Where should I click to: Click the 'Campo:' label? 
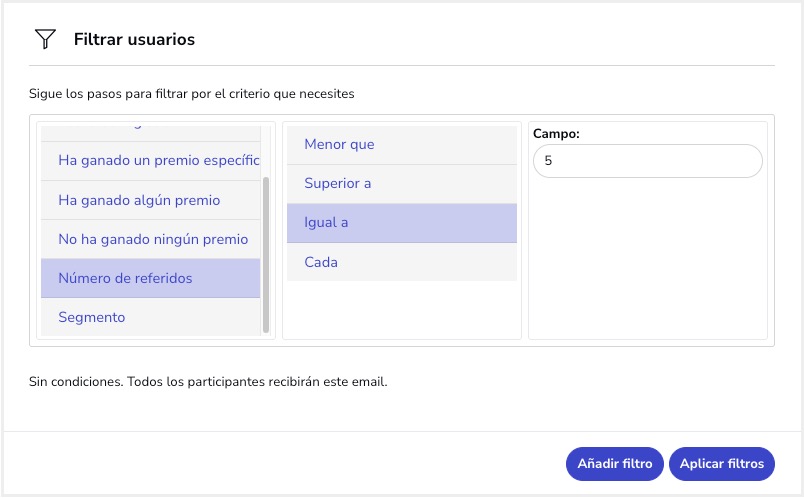557,133
